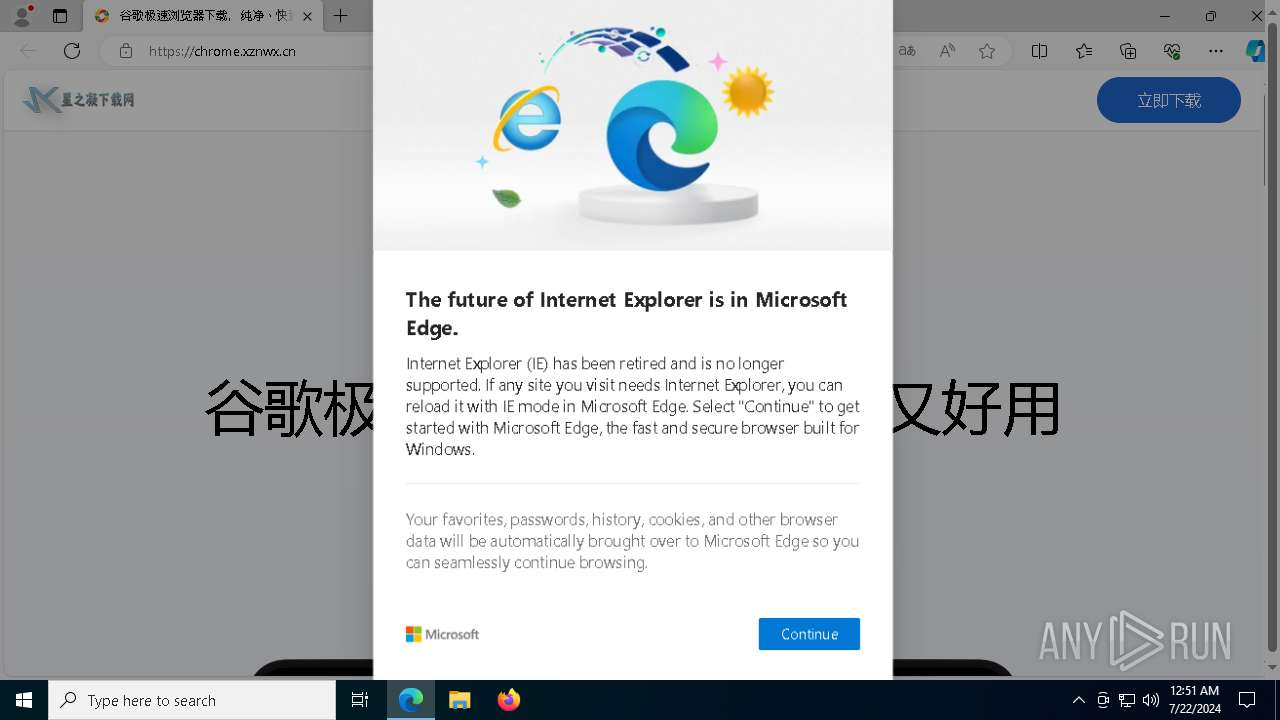Click the Microsoft logo in the dialog
Image resolution: width=1280 pixels, height=720 pixels.
pyautogui.click(x=442, y=634)
